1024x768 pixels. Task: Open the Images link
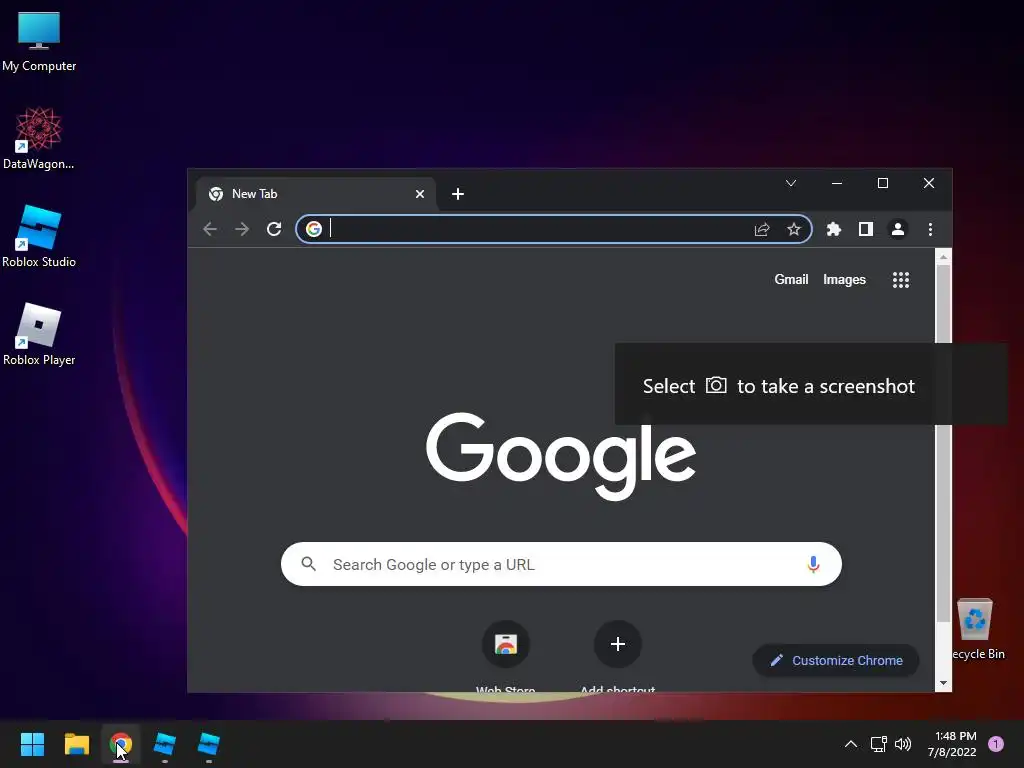[x=844, y=280]
